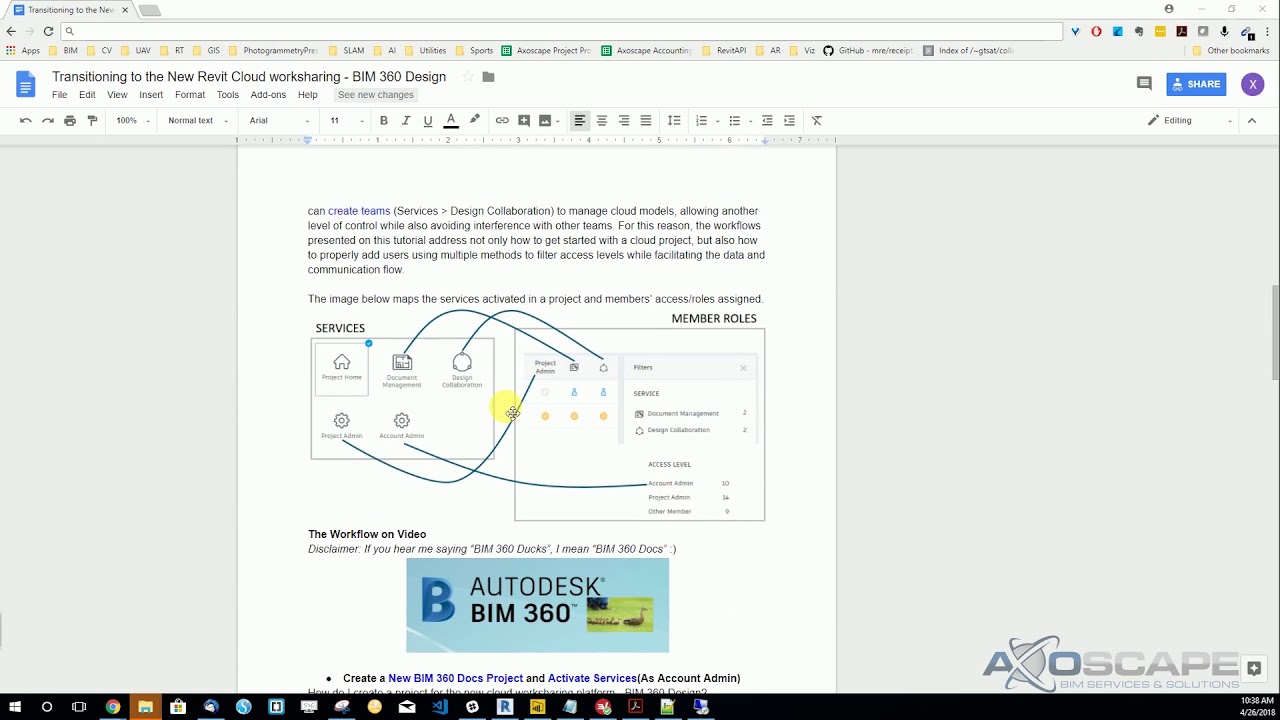Star this document

point(467,77)
